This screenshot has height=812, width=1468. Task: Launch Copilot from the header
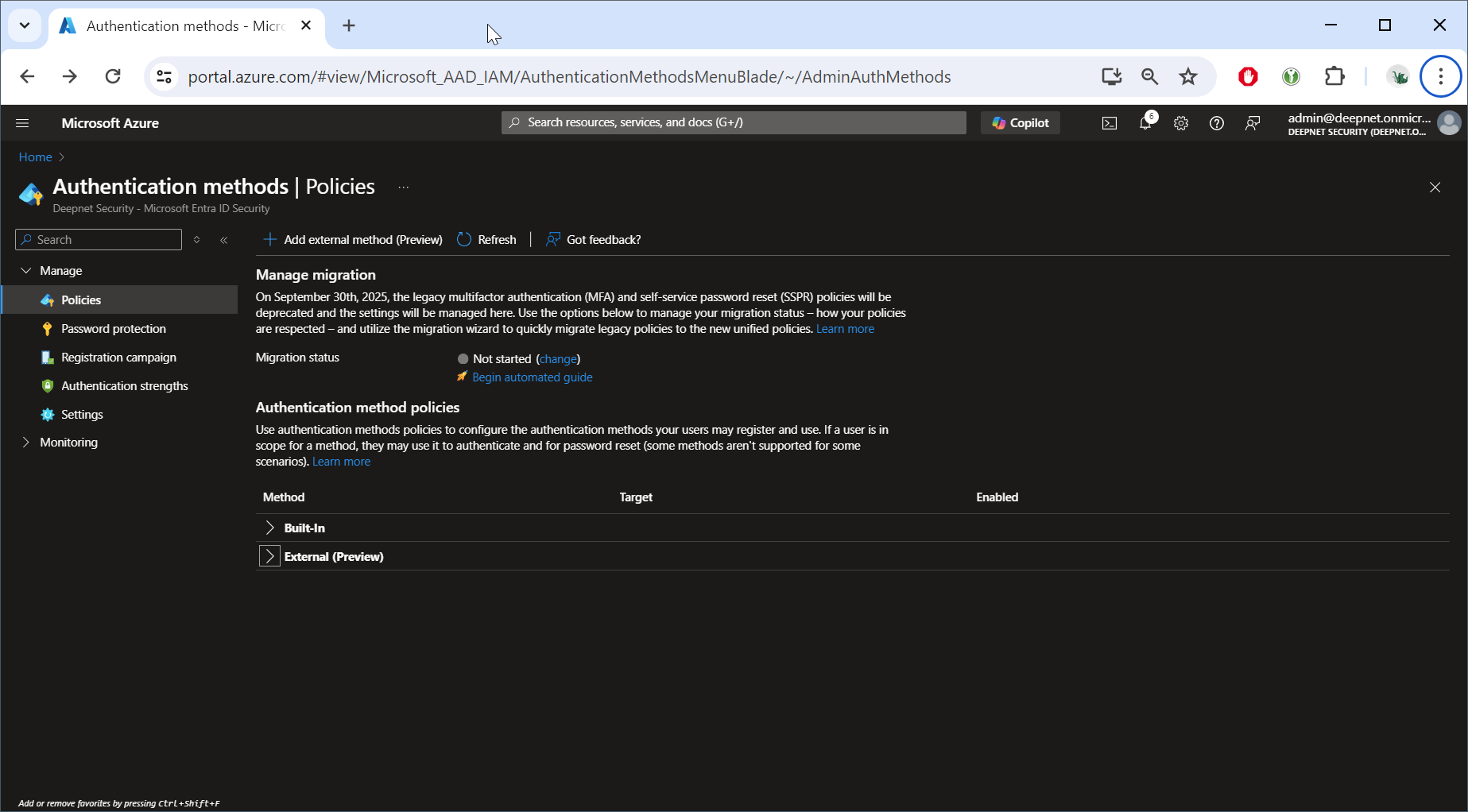pos(1021,123)
